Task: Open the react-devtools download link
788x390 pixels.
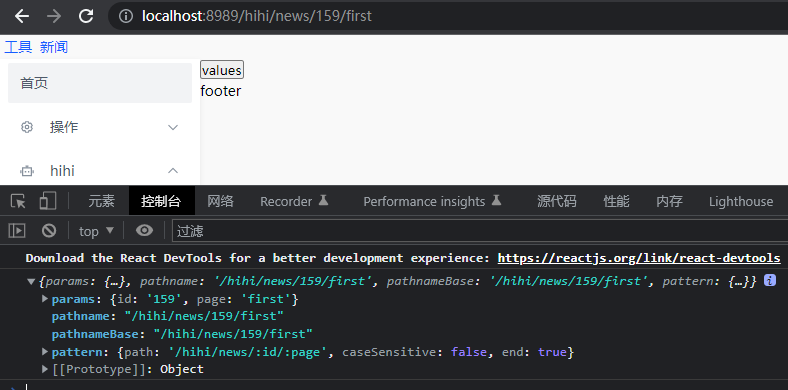Action: (x=639, y=258)
